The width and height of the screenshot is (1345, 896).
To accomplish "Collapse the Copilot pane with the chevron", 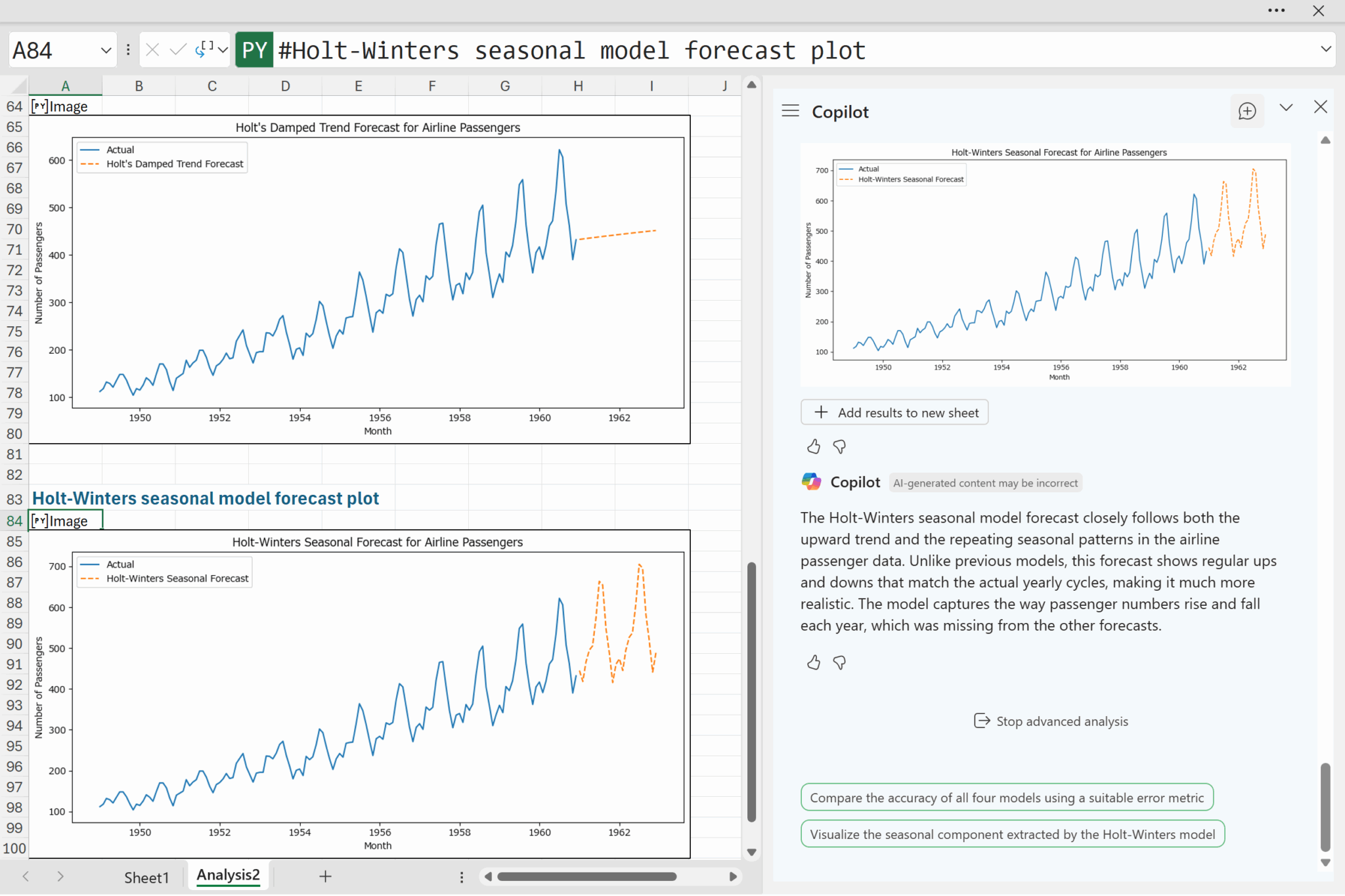I will click(x=1286, y=108).
